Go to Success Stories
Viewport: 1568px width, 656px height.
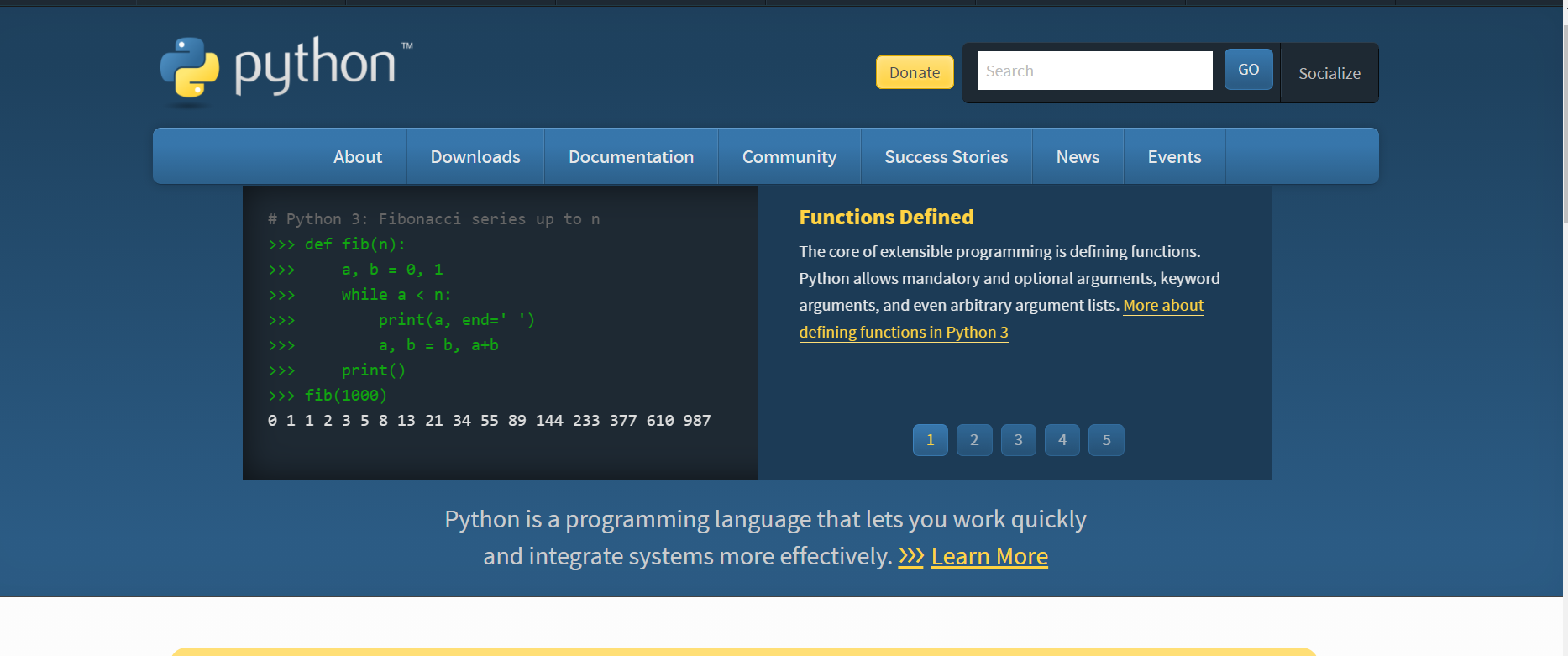pos(946,157)
